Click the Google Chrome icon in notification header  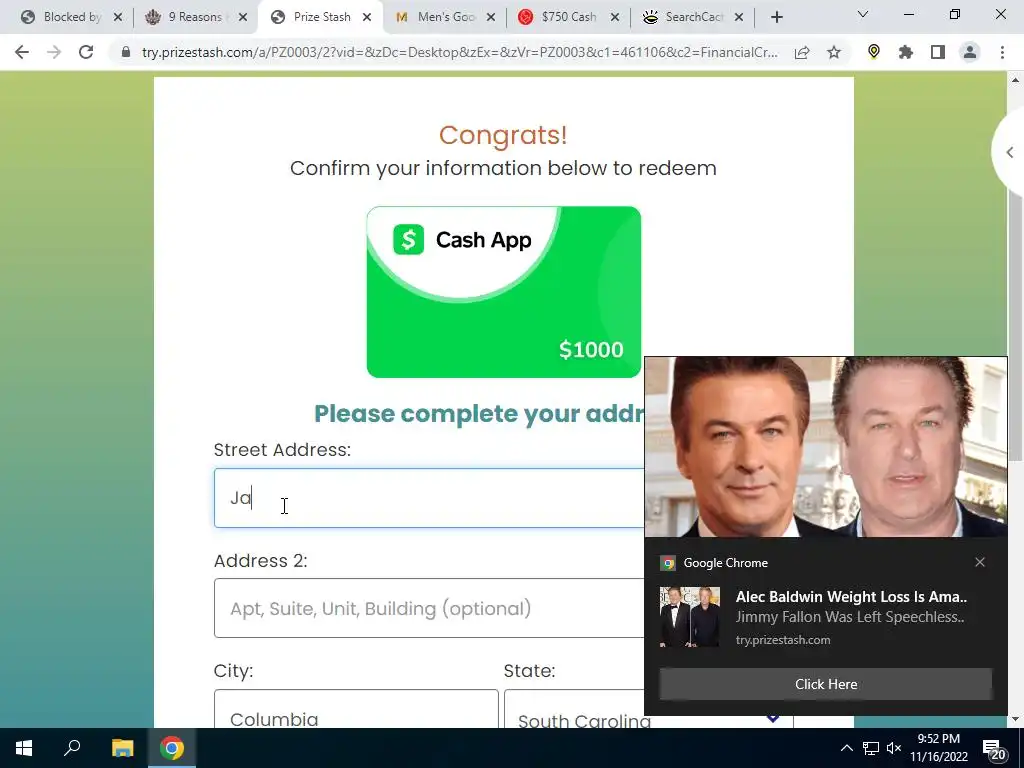[667, 563]
